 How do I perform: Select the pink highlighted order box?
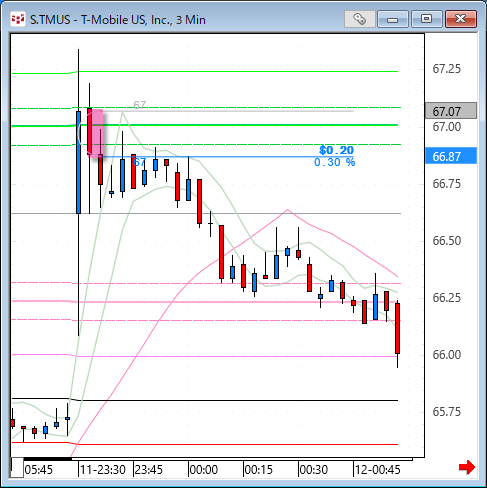click(x=97, y=133)
